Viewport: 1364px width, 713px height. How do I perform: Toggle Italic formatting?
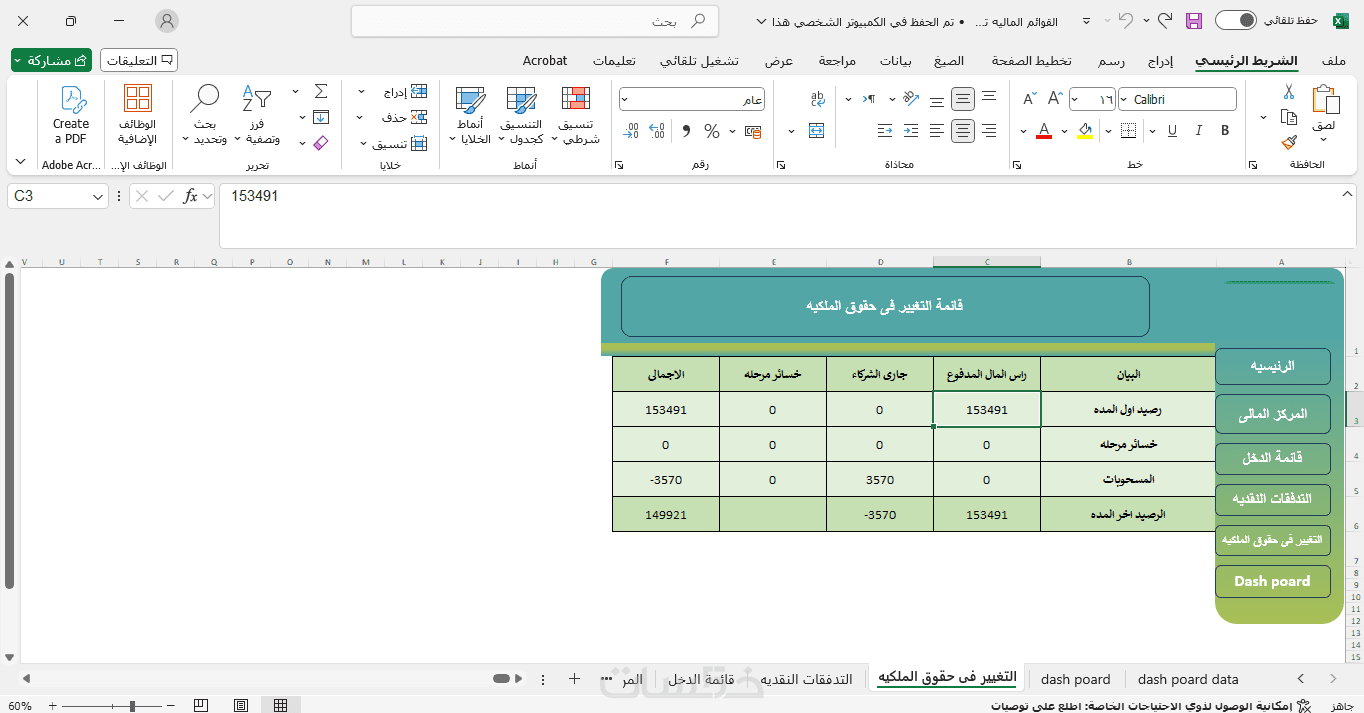click(x=1198, y=131)
